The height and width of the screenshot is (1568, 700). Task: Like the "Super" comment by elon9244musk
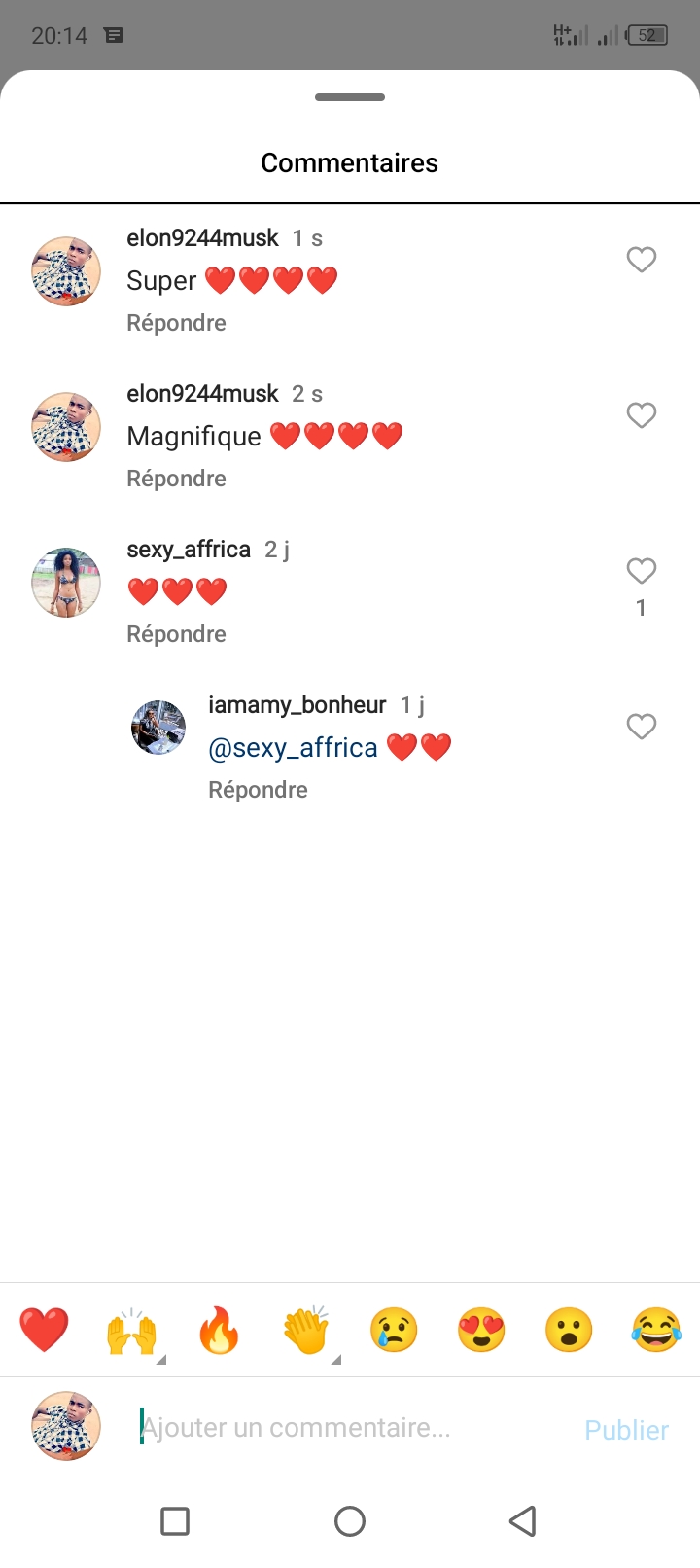pos(641,260)
